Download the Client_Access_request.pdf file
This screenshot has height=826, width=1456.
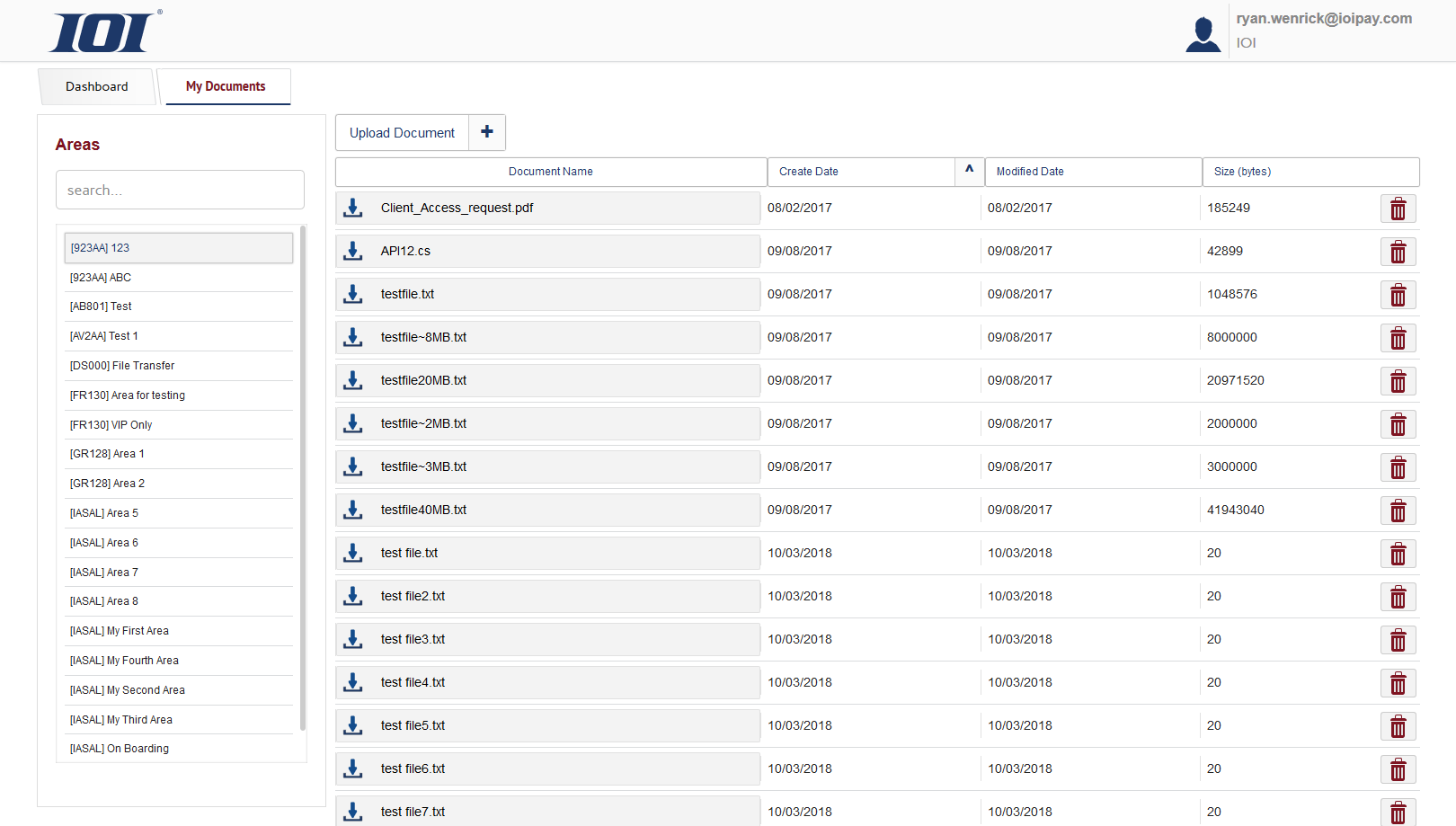(353, 209)
